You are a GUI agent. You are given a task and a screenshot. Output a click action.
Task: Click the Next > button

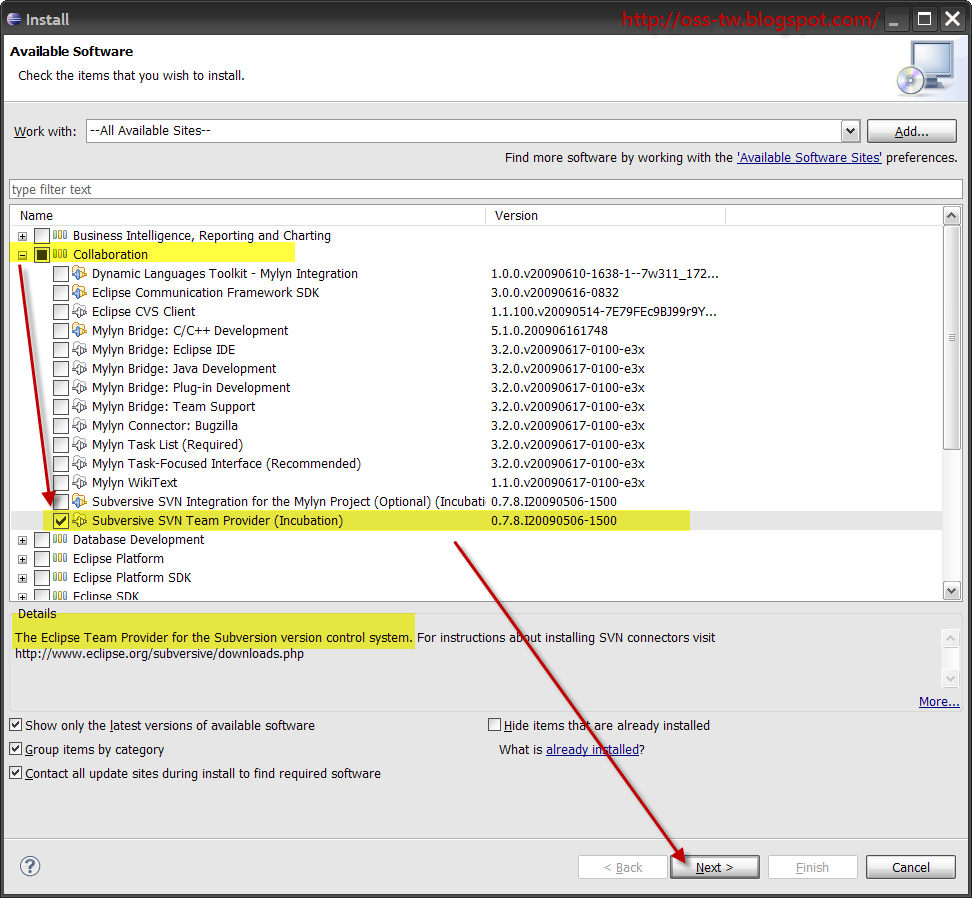tap(714, 867)
